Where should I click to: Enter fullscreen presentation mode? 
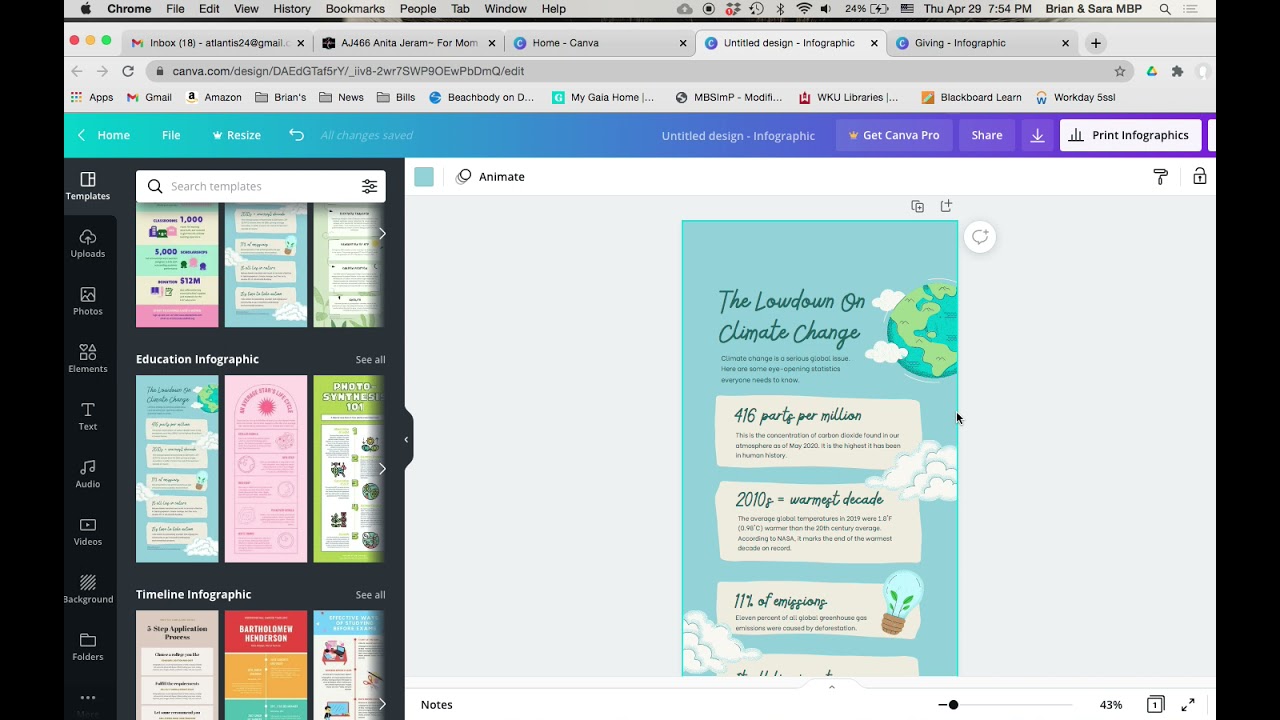[1188, 705]
